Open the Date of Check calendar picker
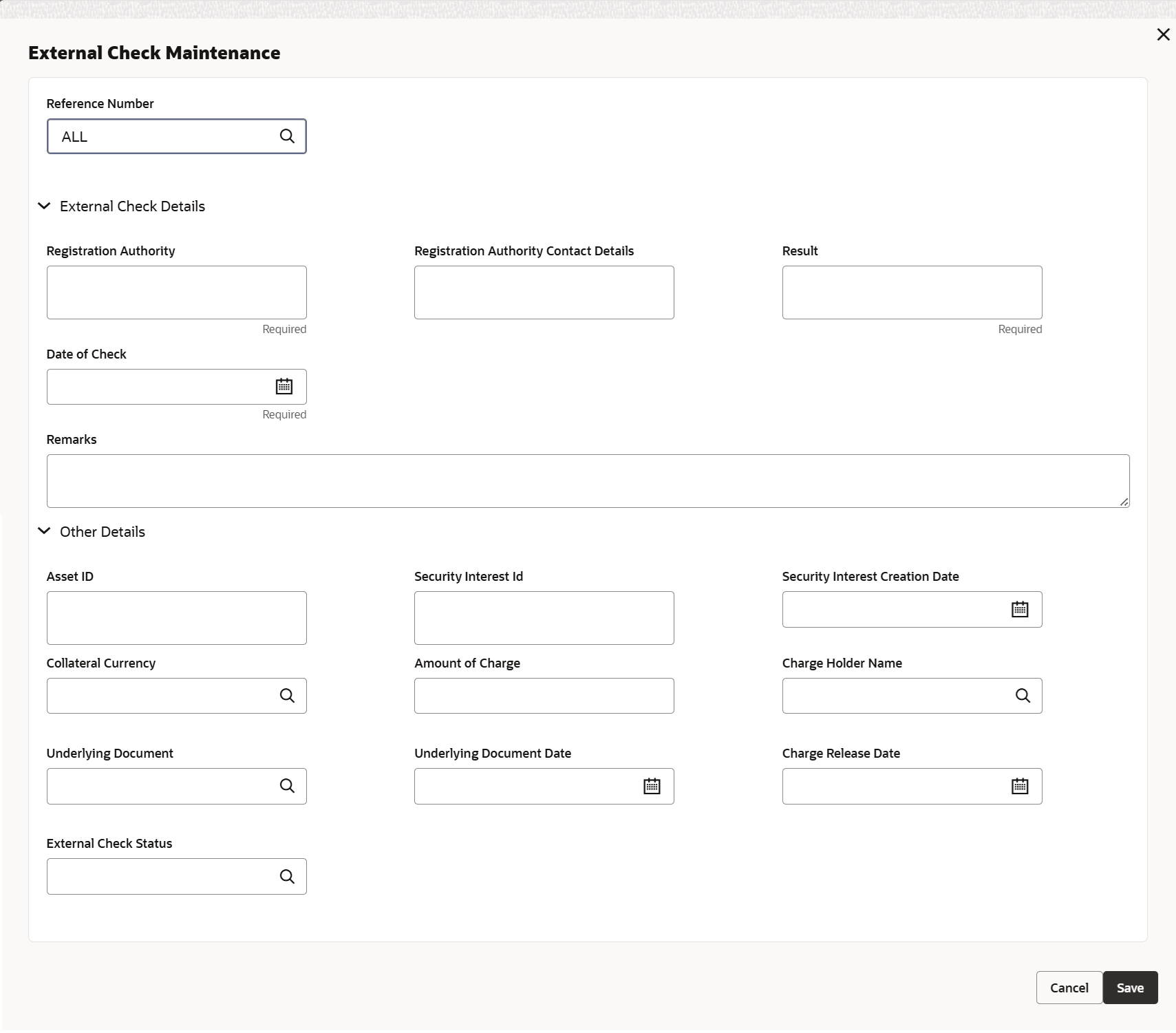The height and width of the screenshot is (1033, 1176). coord(284,387)
